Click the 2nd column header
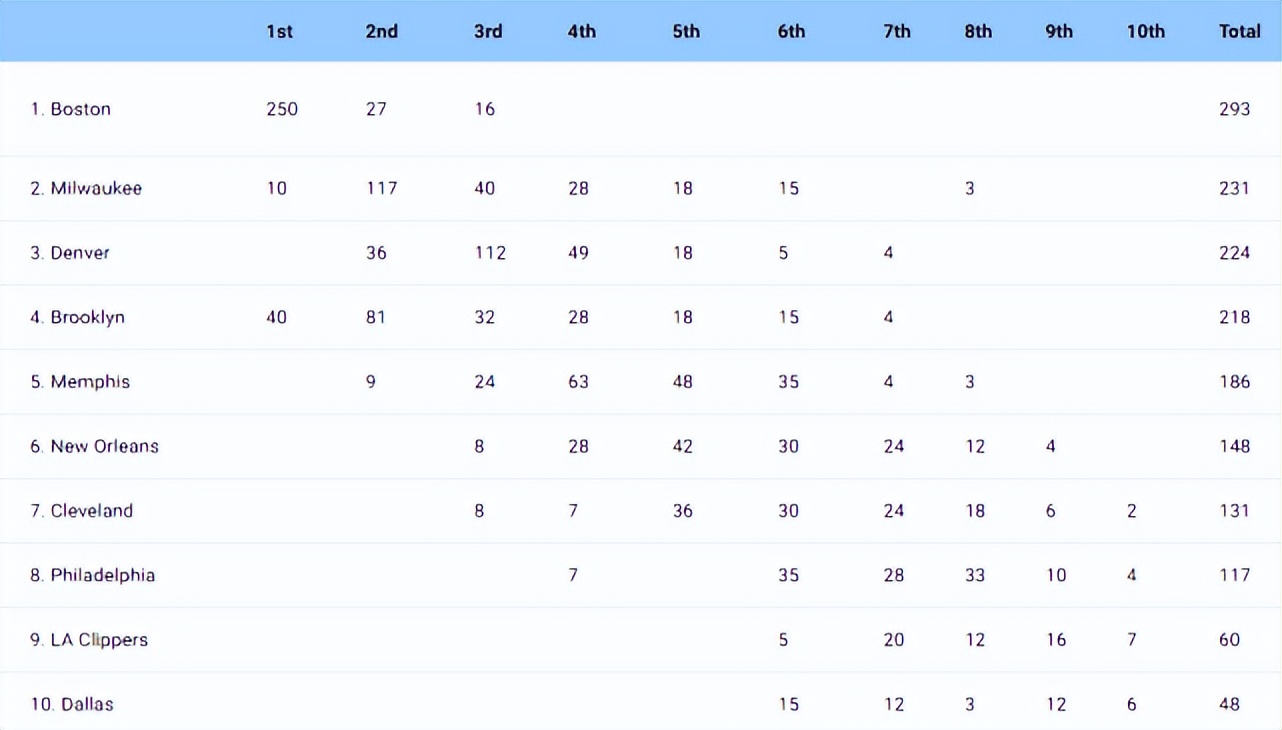 pos(381,31)
